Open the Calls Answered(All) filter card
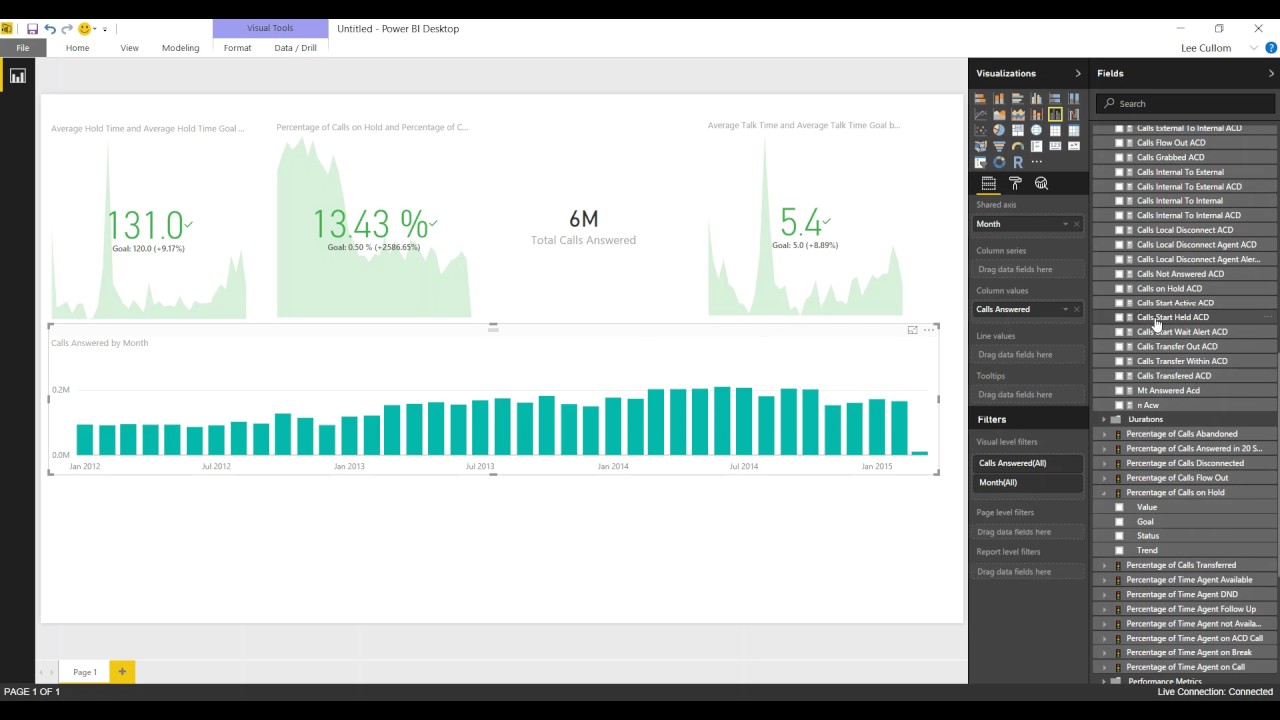 [x=1028, y=463]
